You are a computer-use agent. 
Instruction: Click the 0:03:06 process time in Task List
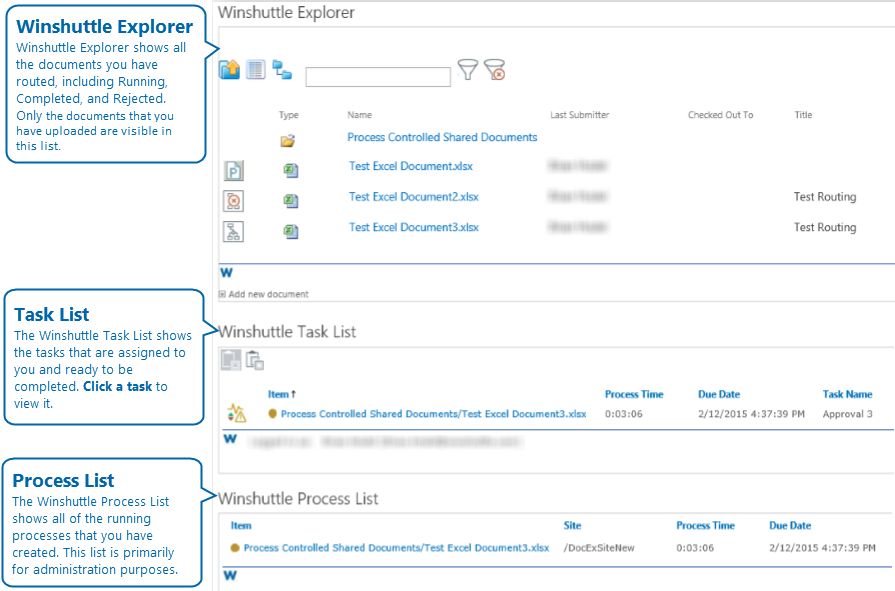624,414
